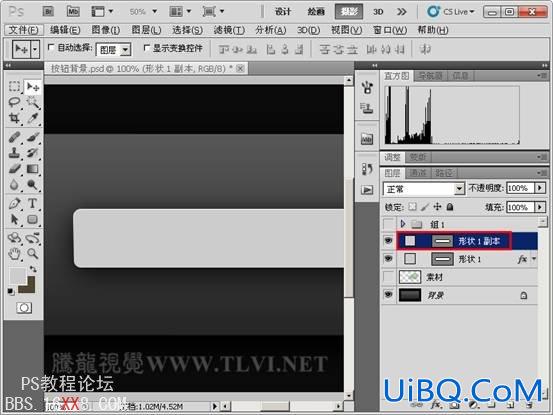Open the 填充 slider arrow
This screenshot has height=415, width=553.
(x=540, y=207)
